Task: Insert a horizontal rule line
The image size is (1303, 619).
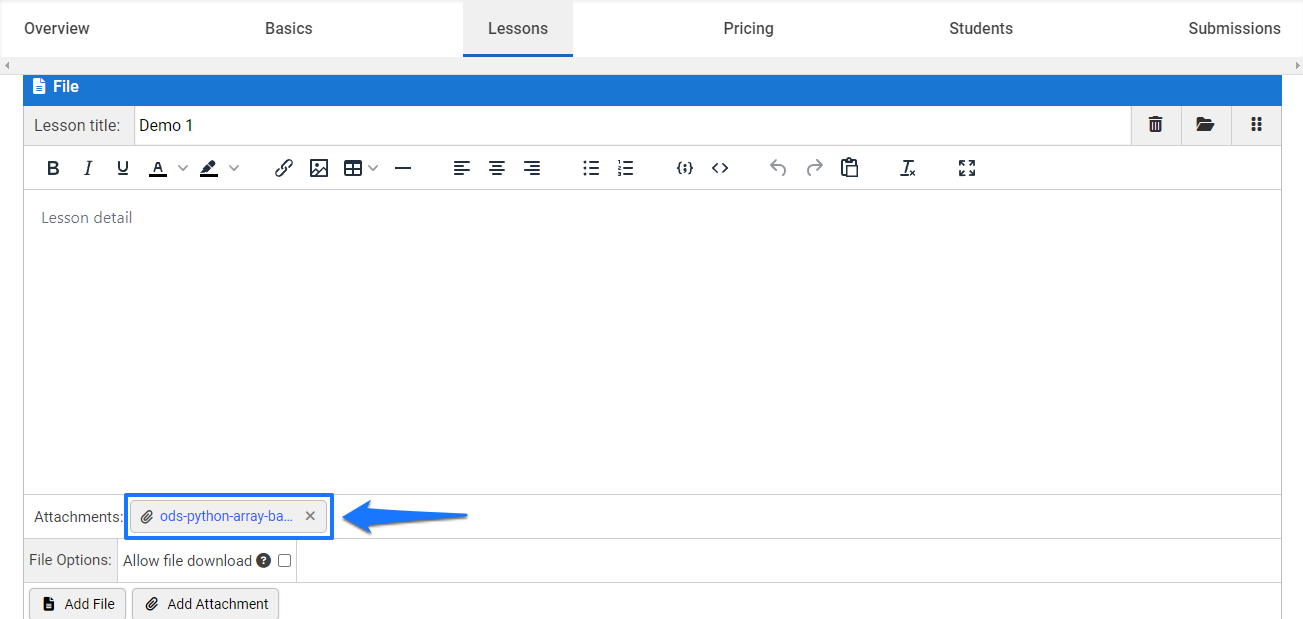Action: pos(403,168)
